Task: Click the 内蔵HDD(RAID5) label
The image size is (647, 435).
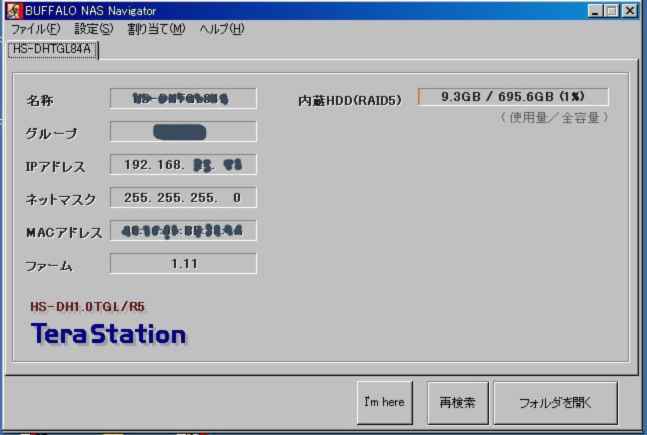Action: pos(349,100)
